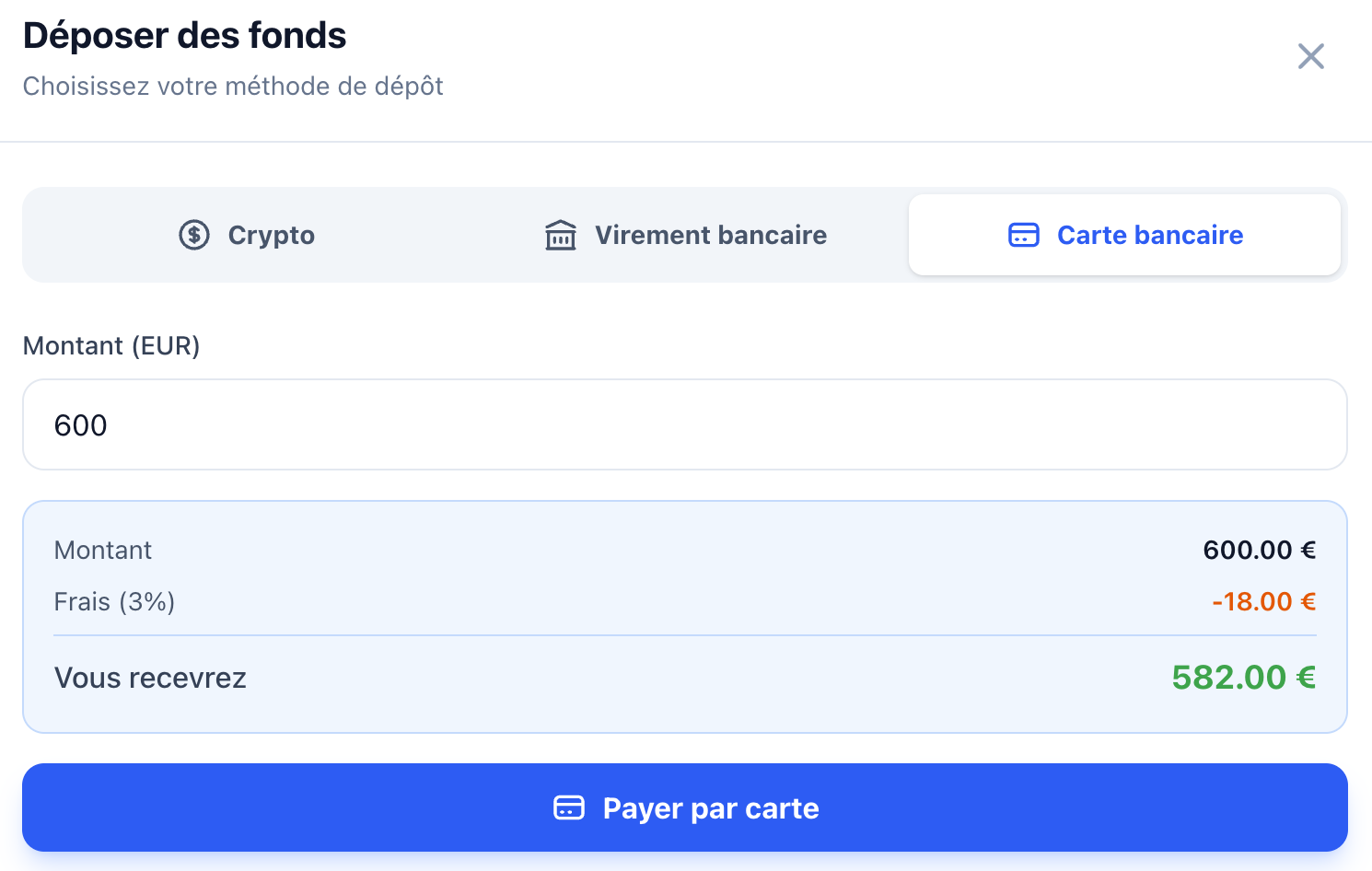Click the Frais (3%) label

point(114,602)
